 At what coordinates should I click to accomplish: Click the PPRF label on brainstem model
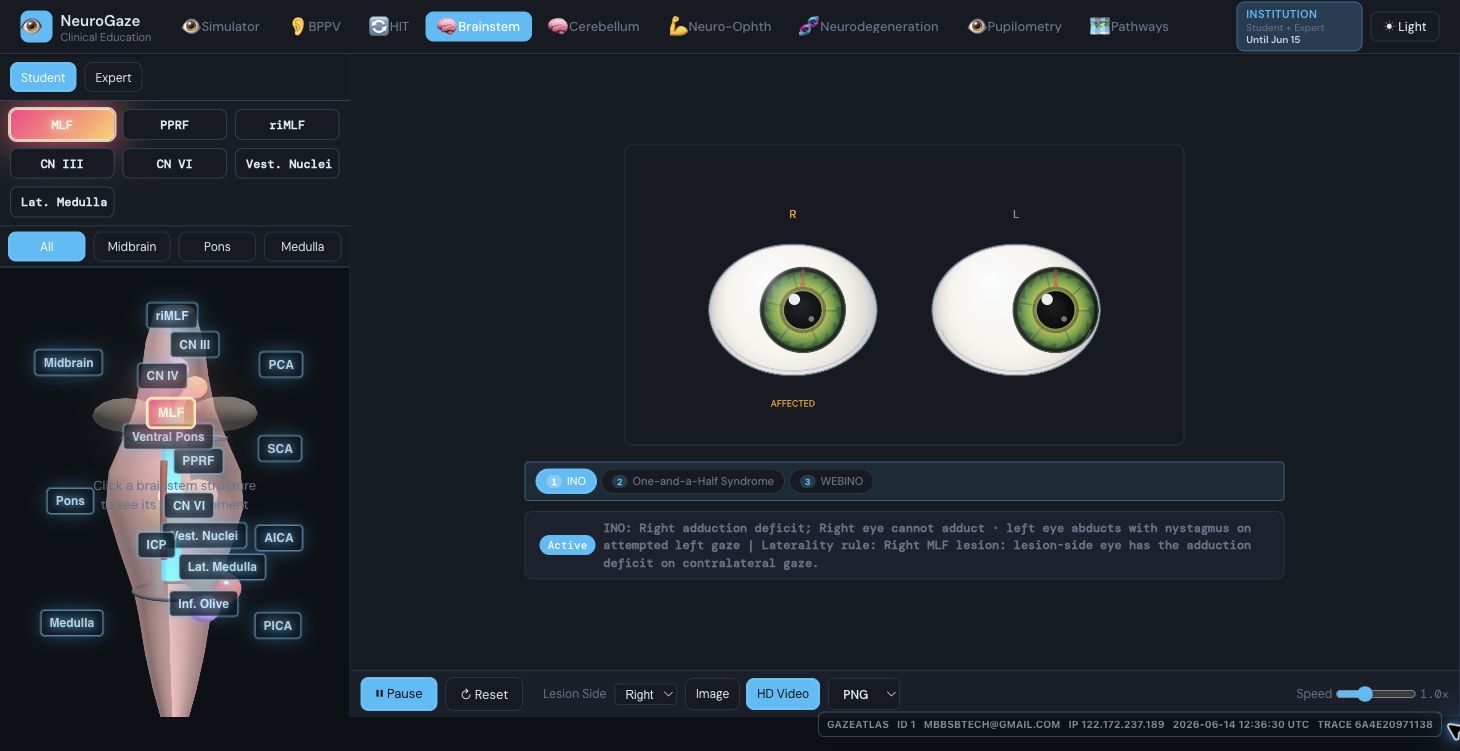coord(198,461)
